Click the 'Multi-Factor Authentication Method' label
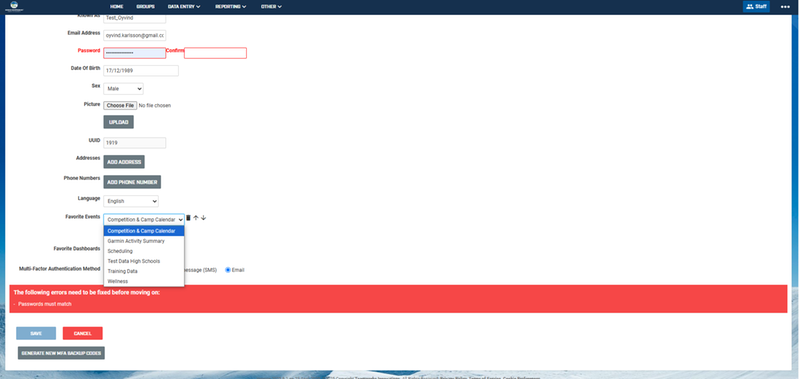Image resolution: width=799 pixels, height=379 pixels. pyautogui.click(x=60, y=268)
